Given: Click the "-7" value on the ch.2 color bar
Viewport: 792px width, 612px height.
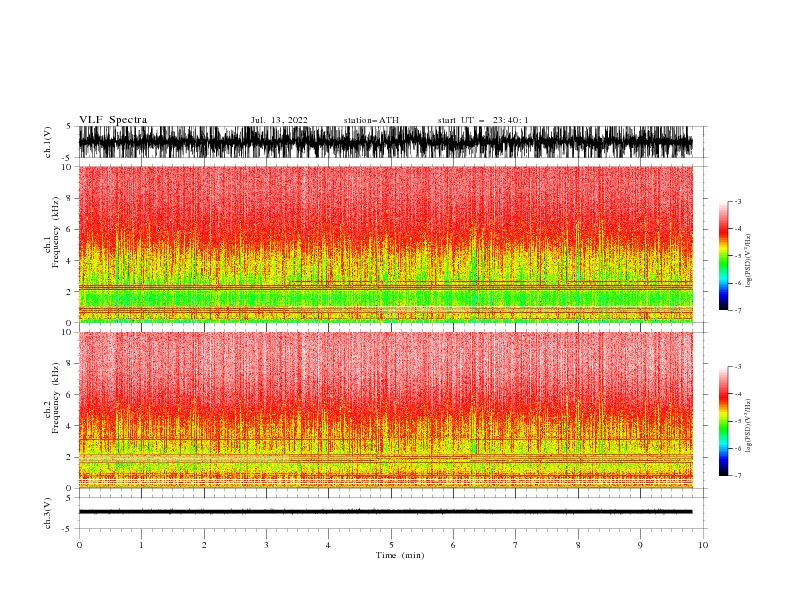Looking at the screenshot, I should [x=737, y=475].
